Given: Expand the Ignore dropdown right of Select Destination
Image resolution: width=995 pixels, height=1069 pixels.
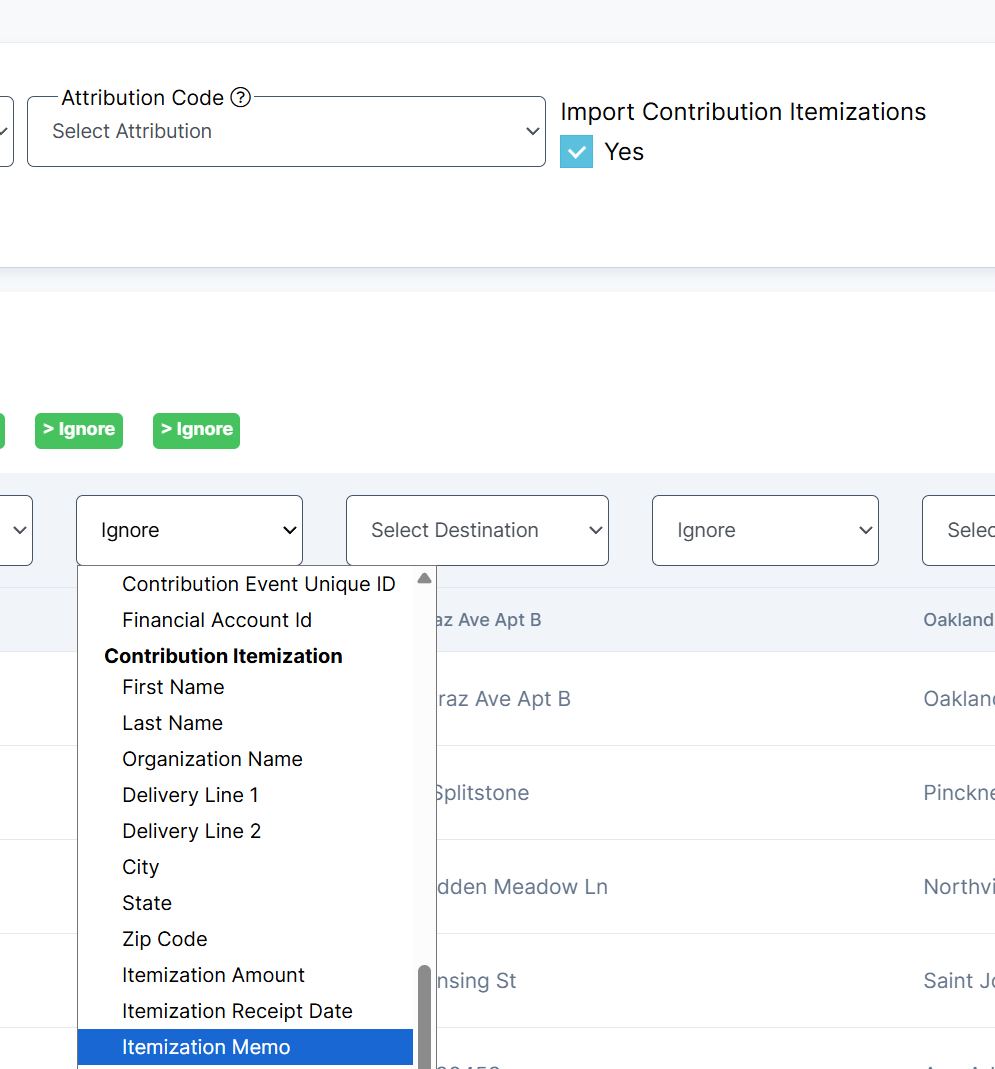Looking at the screenshot, I should click(x=765, y=530).
